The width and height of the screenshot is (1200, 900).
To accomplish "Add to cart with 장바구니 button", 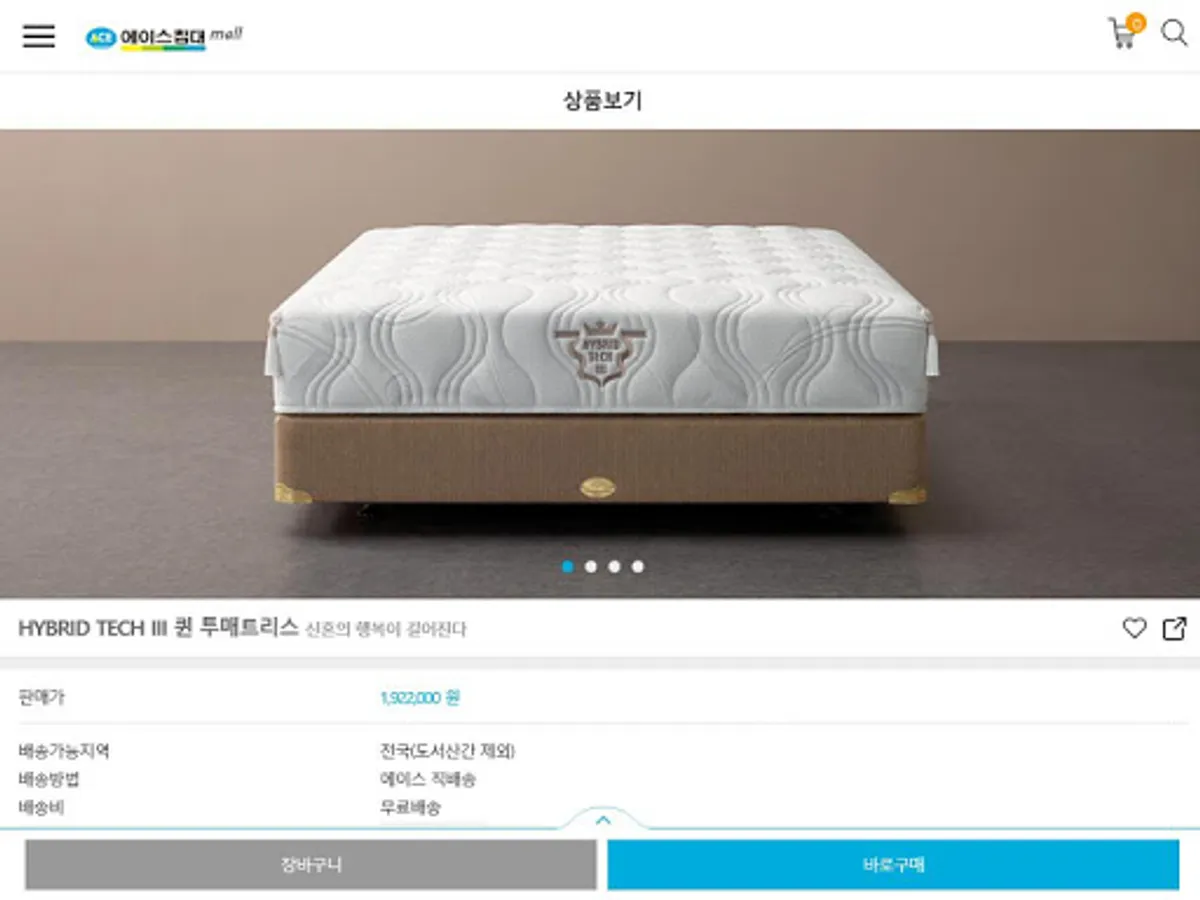I will [x=311, y=864].
